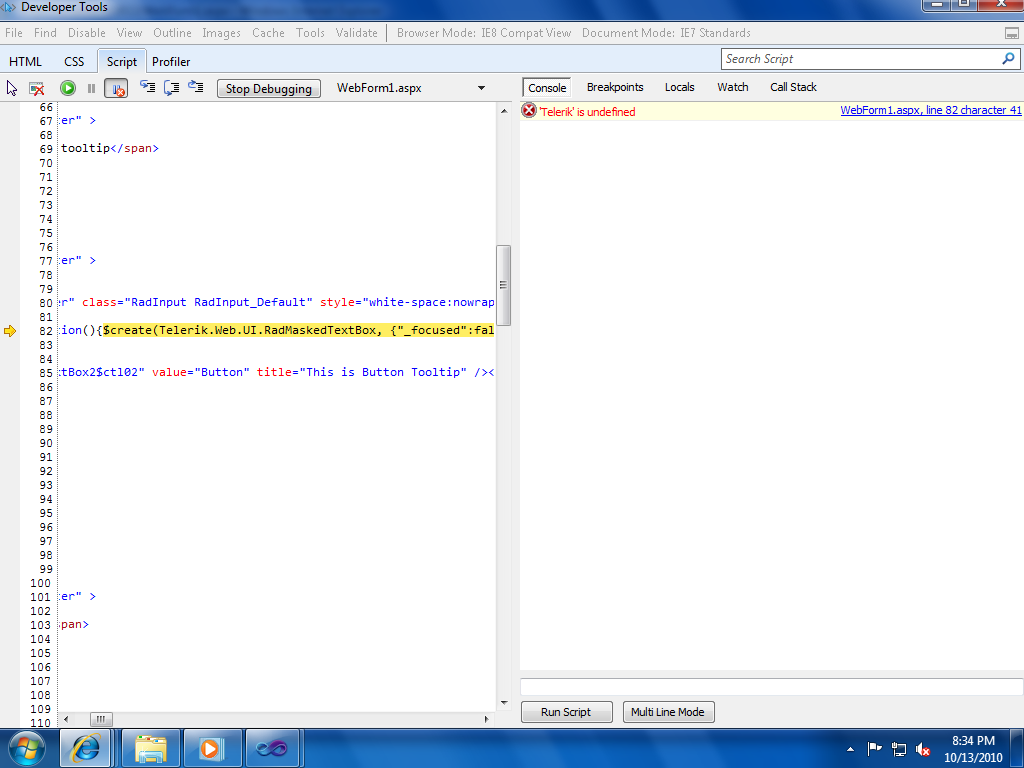The height and width of the screenshot is (768, 1024).
Task: Open the Windows Start menu
Action: (x=27, y=748)
